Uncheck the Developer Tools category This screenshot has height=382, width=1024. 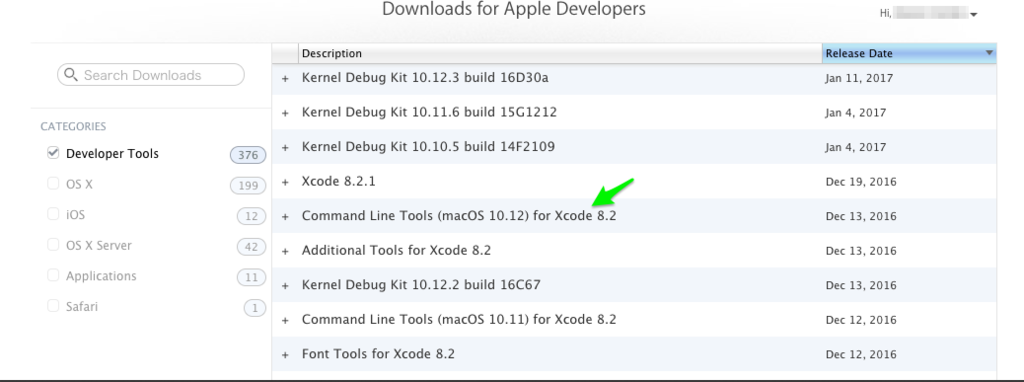click(54, 153)
